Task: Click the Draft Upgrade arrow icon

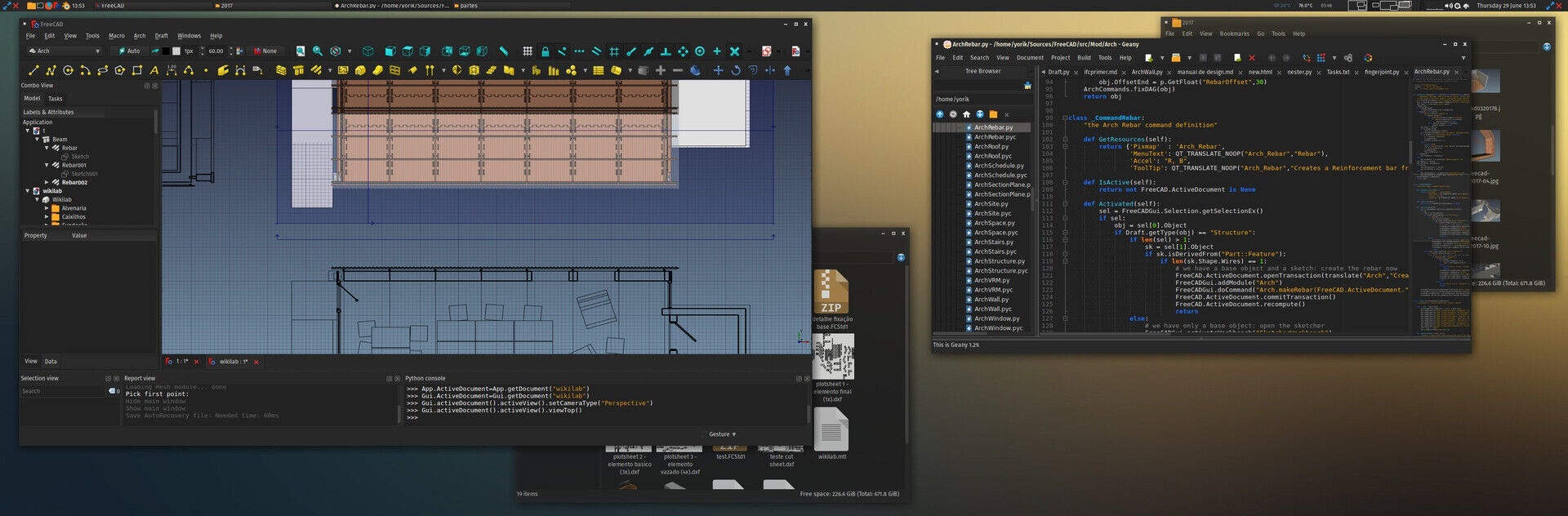Action: [x=787, y=70]
